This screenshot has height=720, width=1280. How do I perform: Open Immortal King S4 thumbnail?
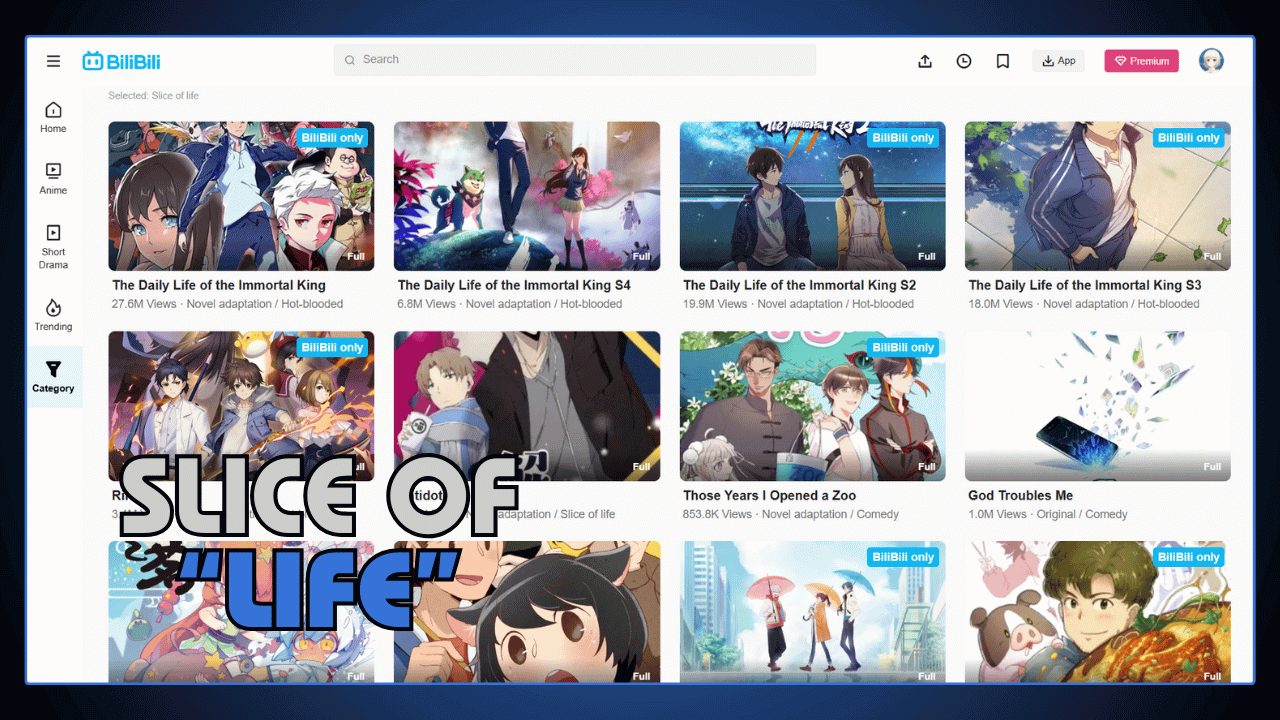527,196
